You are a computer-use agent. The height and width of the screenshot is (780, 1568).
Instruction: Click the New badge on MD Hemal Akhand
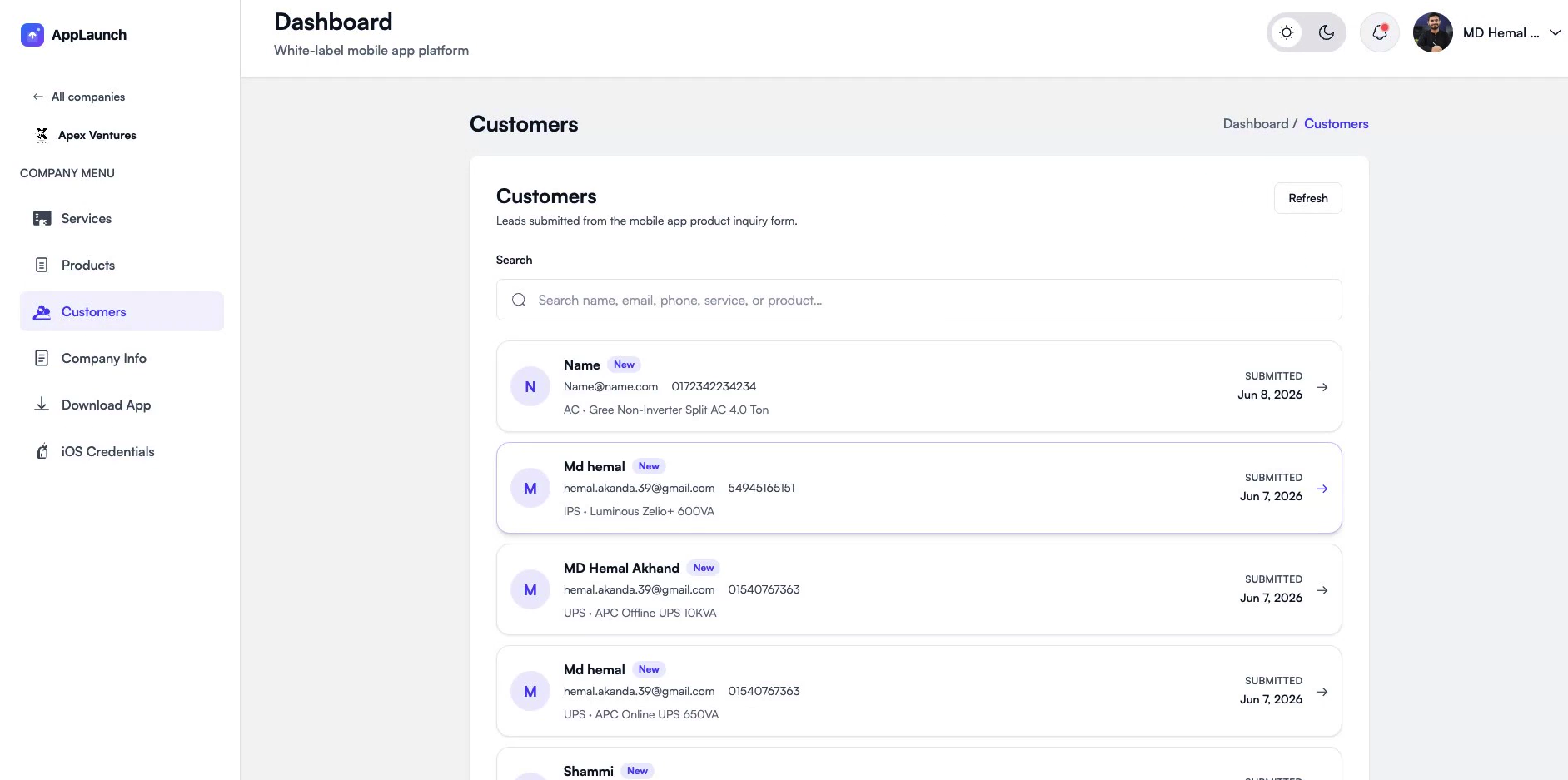tap(704, 568)
